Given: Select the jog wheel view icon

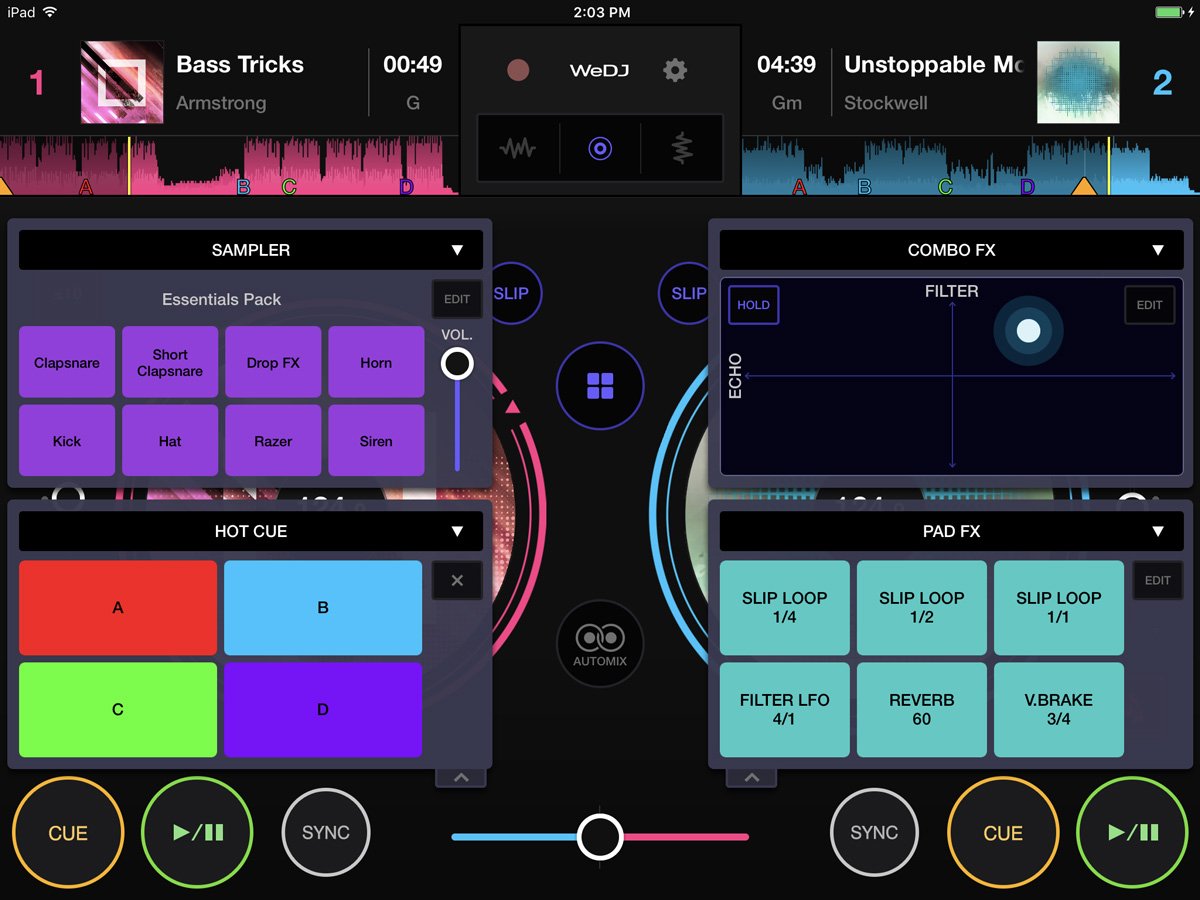Looking at the screenshot, I should click(x=599, y=149).
